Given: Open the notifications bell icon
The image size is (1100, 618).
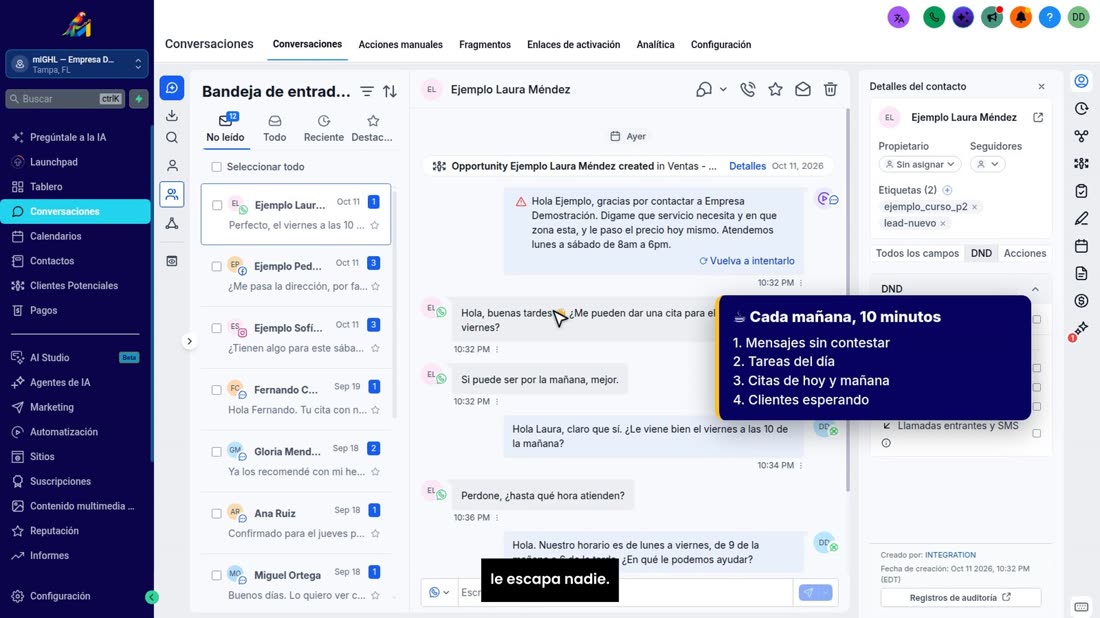Looking at the screenshot, I should point(1021,18).
